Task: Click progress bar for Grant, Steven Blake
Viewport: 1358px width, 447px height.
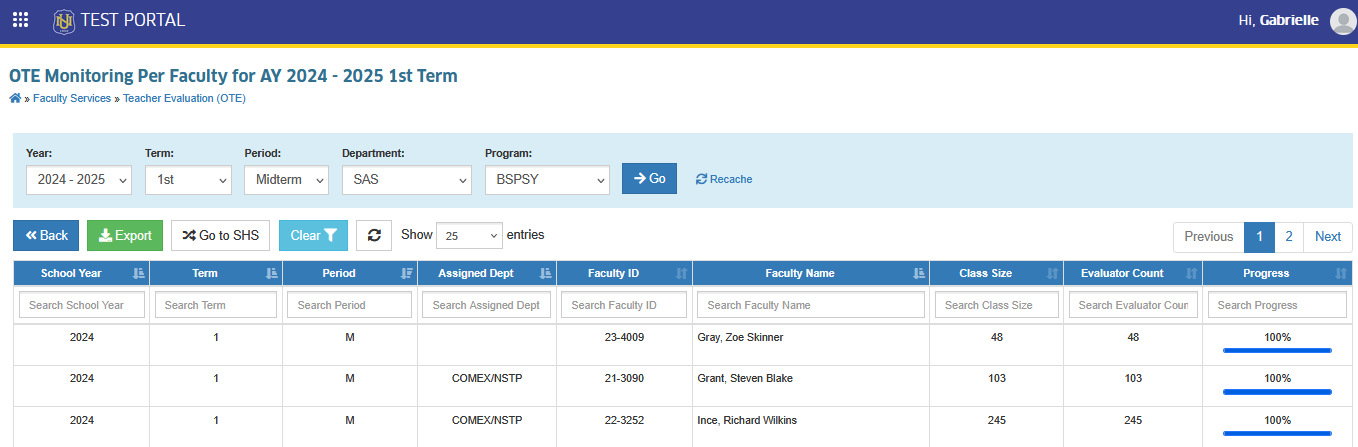Action: point(1278,392)
